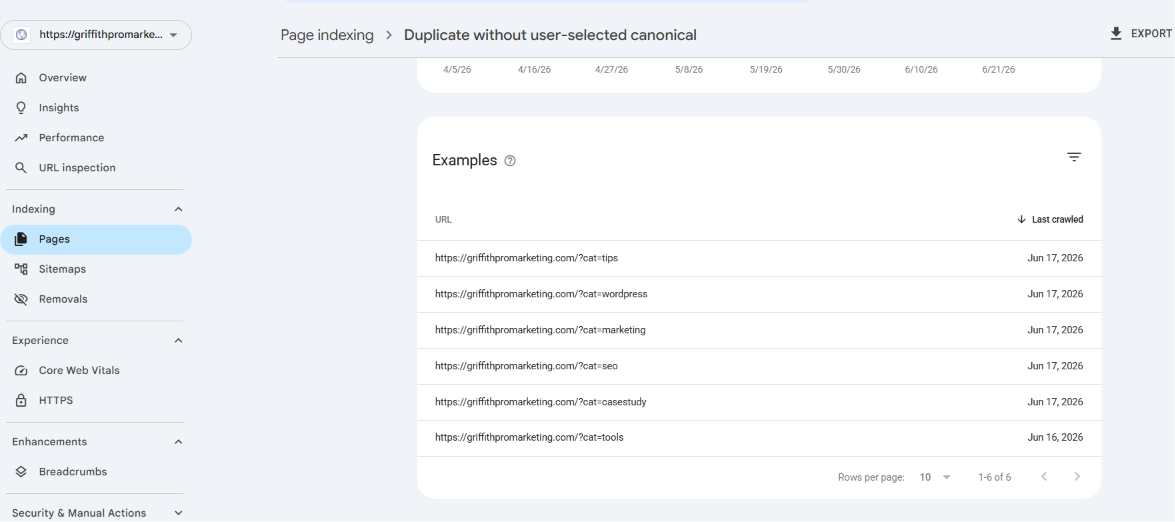Screen dimensions: 1175x522
Task: Go back to Page indexing breadcrumb
Action: coord(327,35)
